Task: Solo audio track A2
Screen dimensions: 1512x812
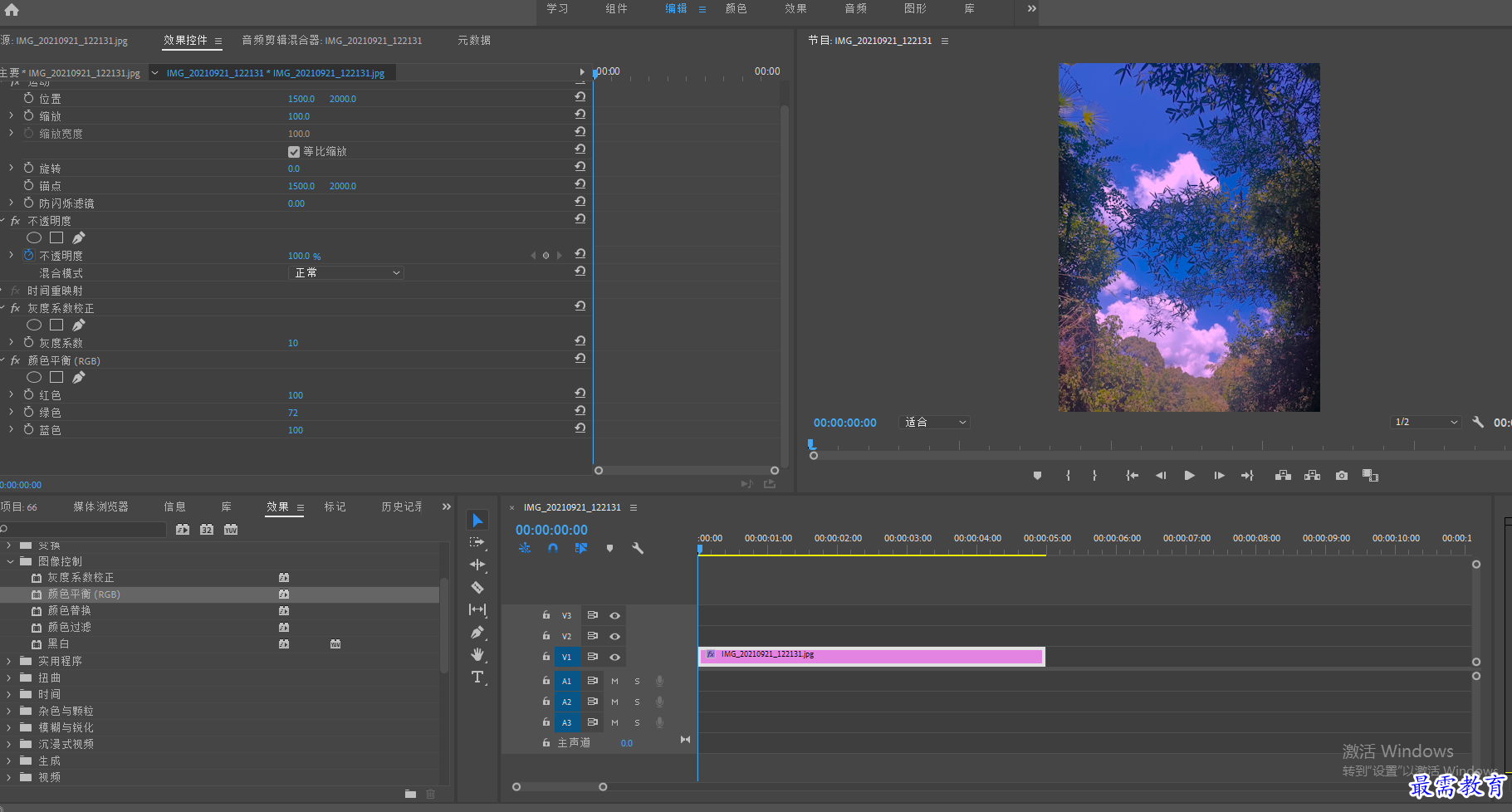Action: coord(638,702)
